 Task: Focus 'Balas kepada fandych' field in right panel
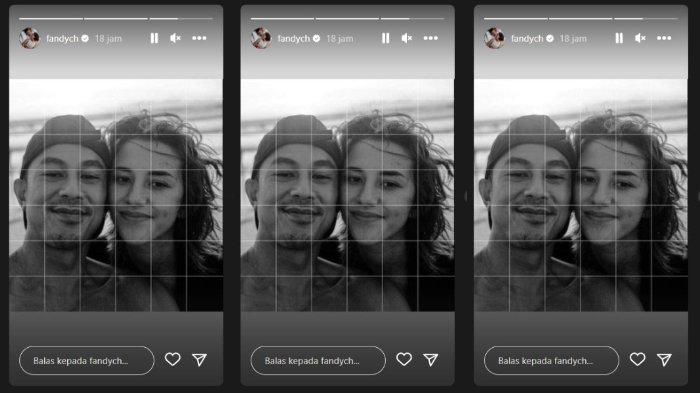pos(551,360)
